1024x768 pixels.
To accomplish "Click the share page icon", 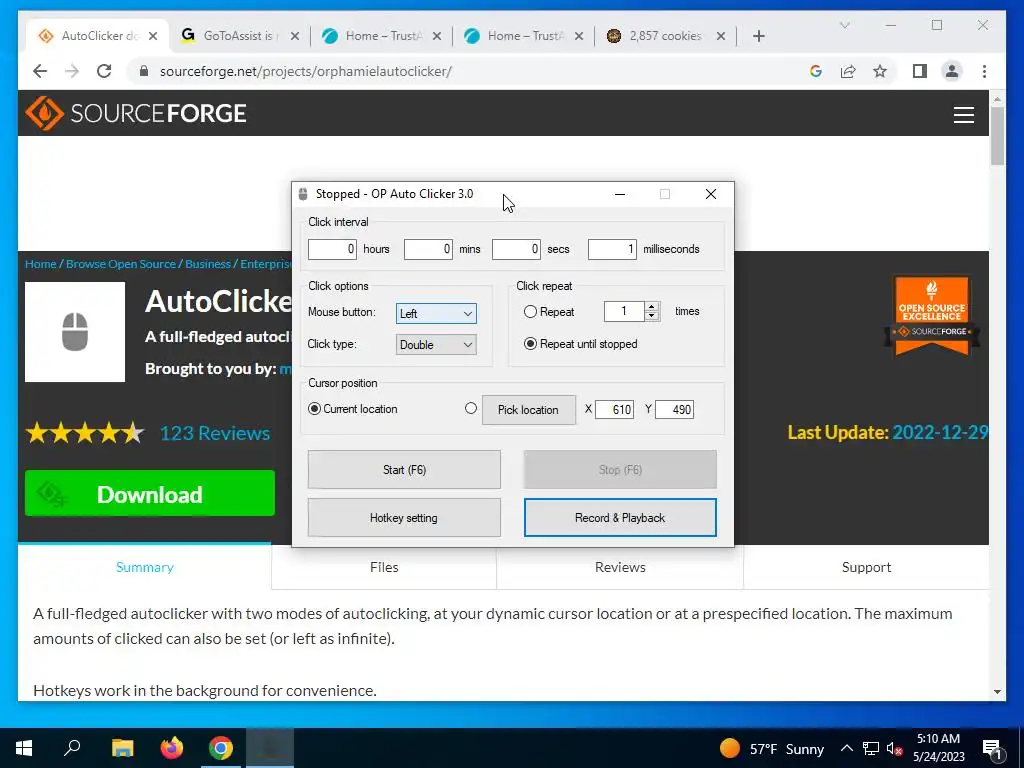I will pos(848,71).
